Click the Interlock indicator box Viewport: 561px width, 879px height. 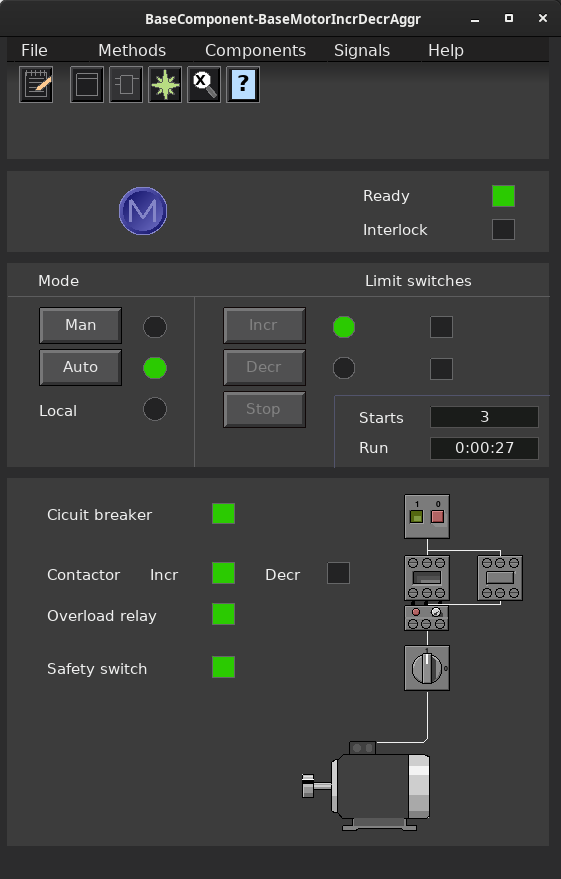(503, 229)
